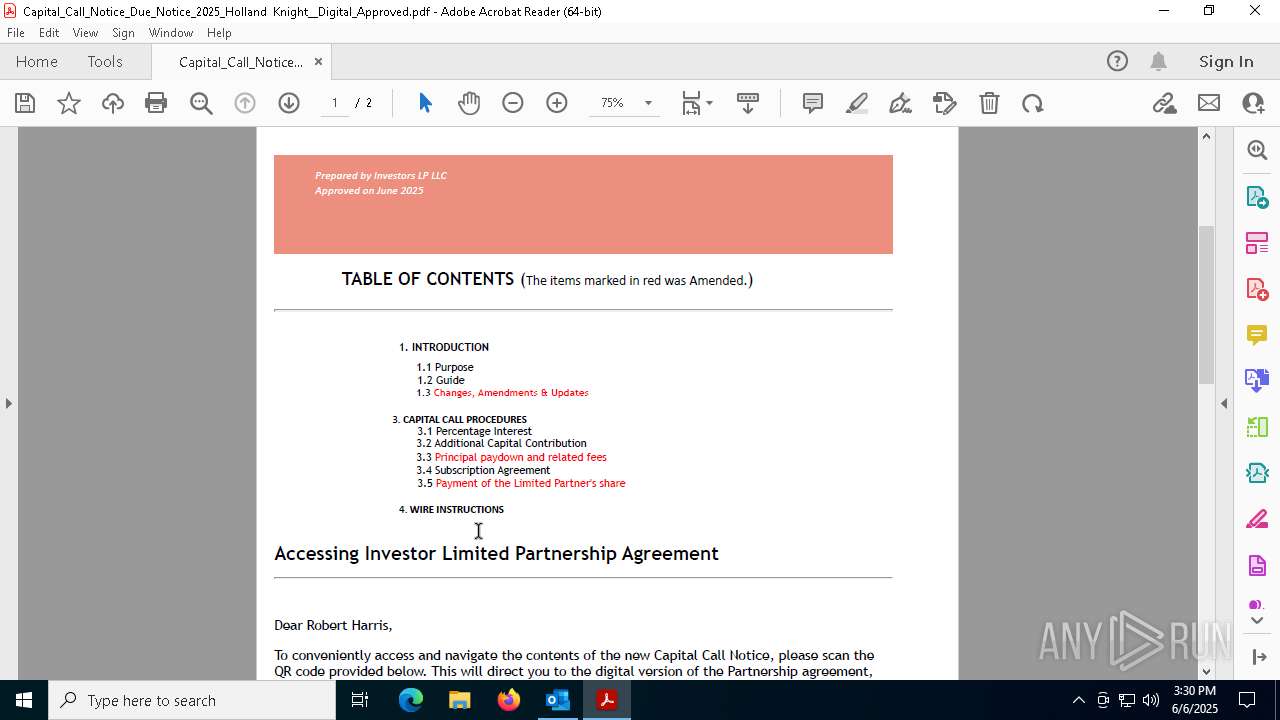Open Microsoft Edge from taskbar
This screenshot has width=1280, height=720.
pos(411,700)
